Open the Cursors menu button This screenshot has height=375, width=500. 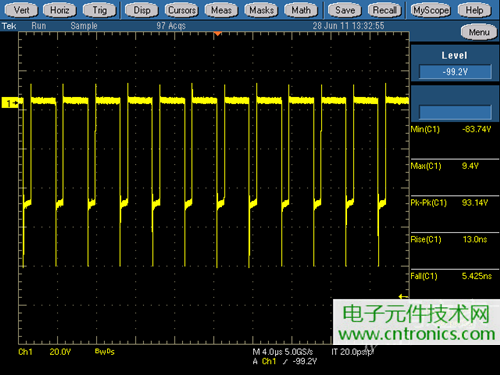(x=182, y=10)
